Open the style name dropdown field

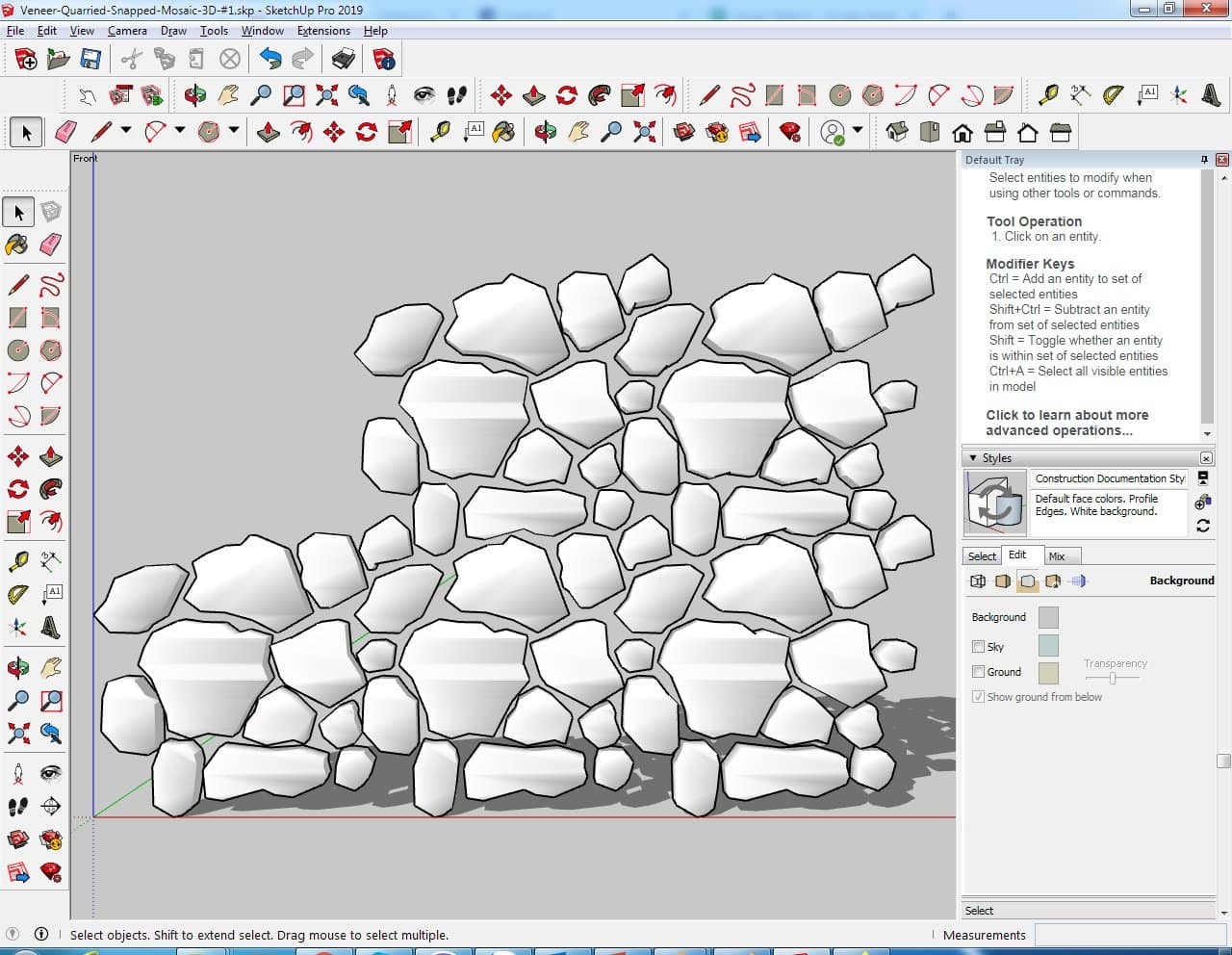tap(1109, 478)
